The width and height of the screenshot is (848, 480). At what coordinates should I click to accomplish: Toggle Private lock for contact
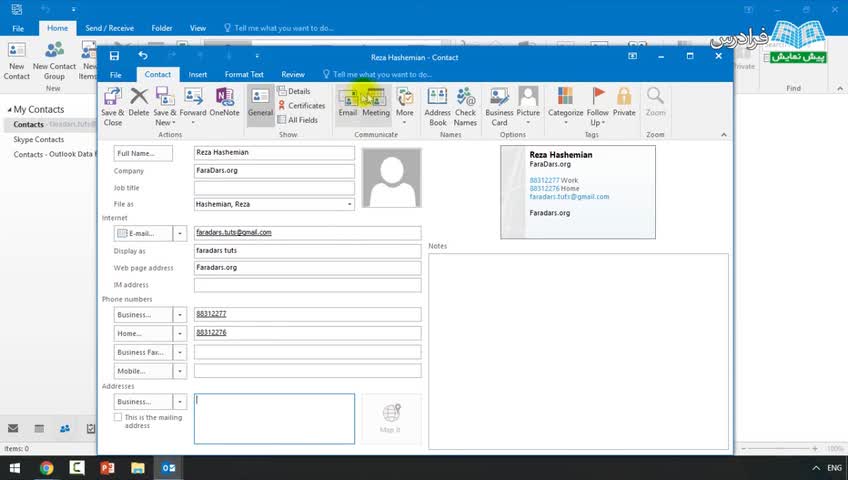[x=624, y=102]
